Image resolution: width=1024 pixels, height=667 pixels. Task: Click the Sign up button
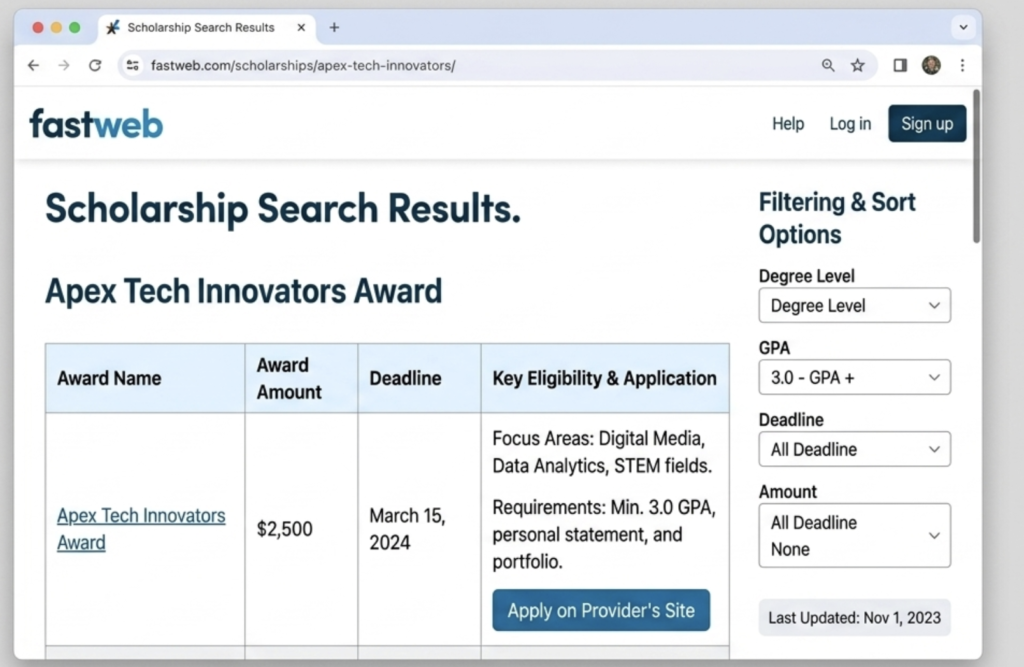pyautogui.click(x=927, y=123)
